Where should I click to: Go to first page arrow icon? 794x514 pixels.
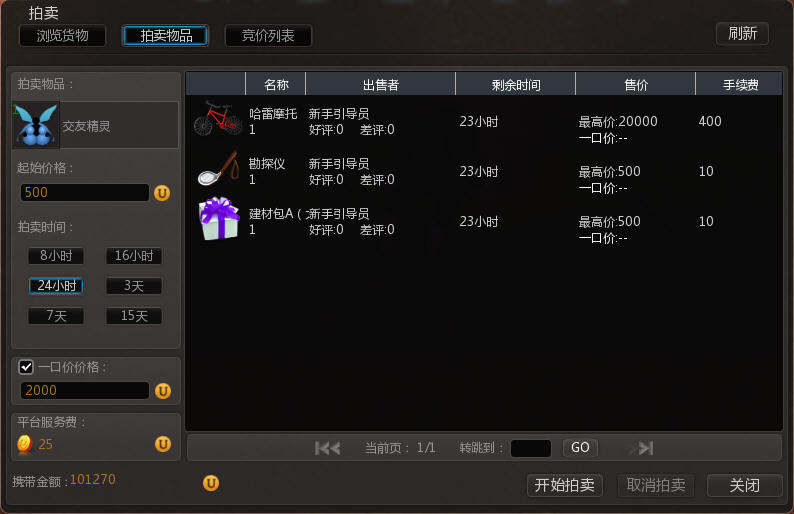(328, 448)
